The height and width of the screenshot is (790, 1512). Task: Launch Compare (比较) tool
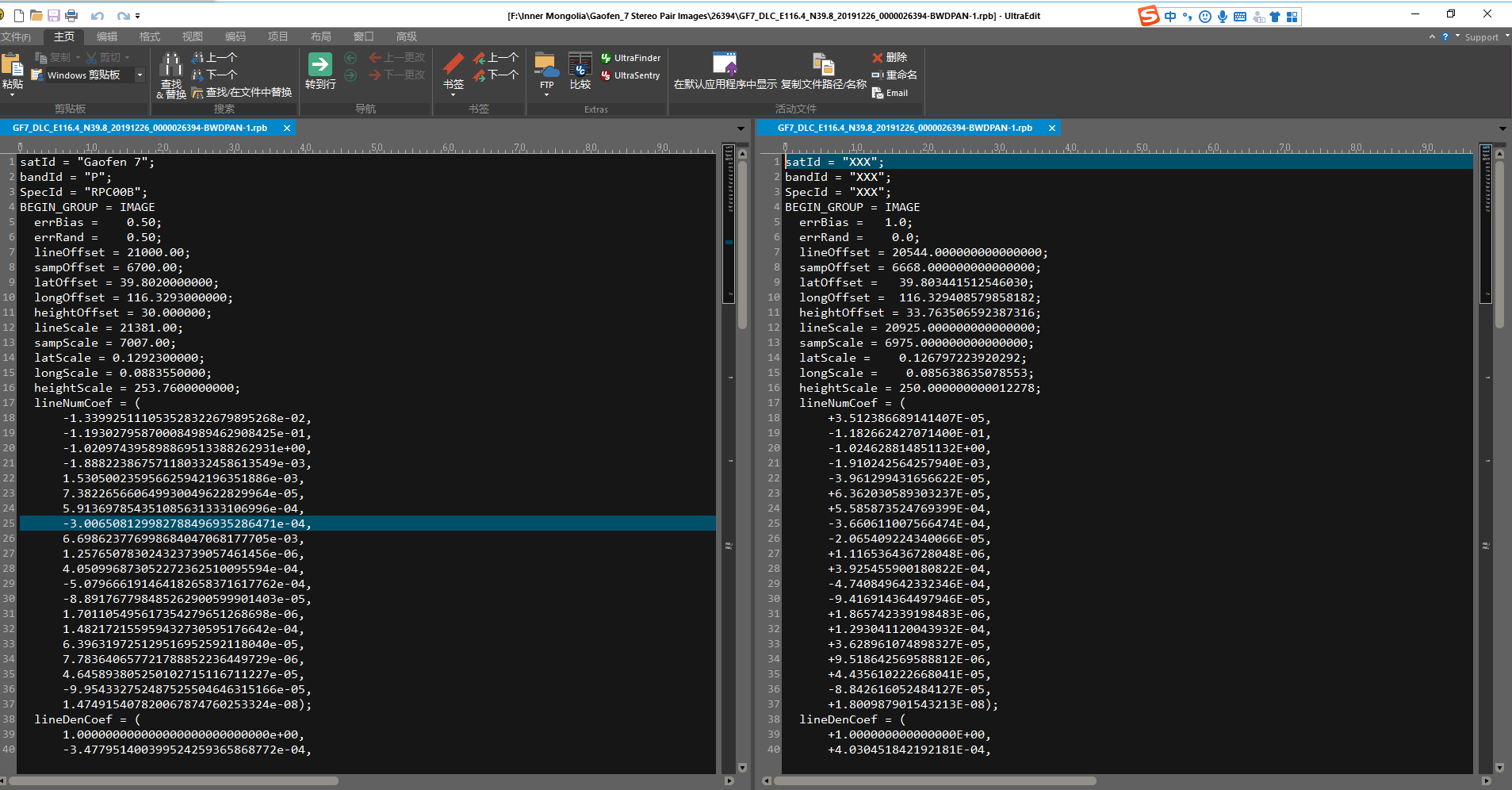point(580,71)
